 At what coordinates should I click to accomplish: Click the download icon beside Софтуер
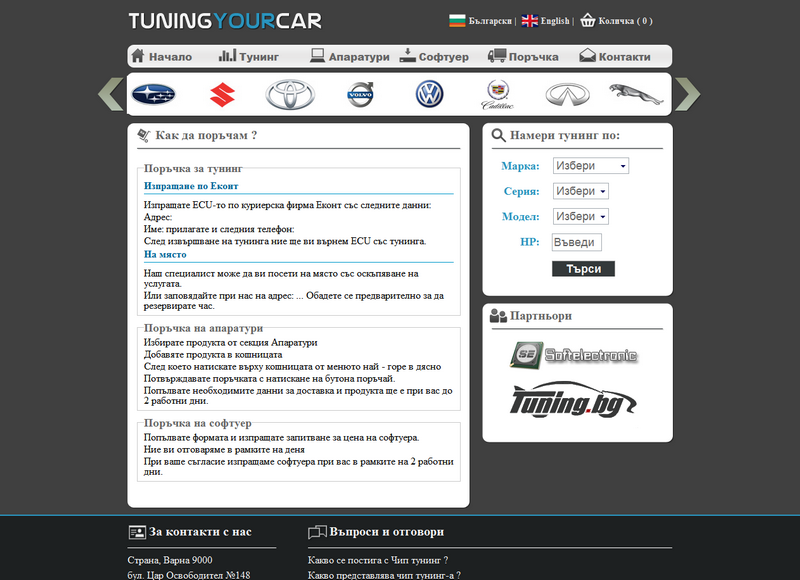[408, 56]
